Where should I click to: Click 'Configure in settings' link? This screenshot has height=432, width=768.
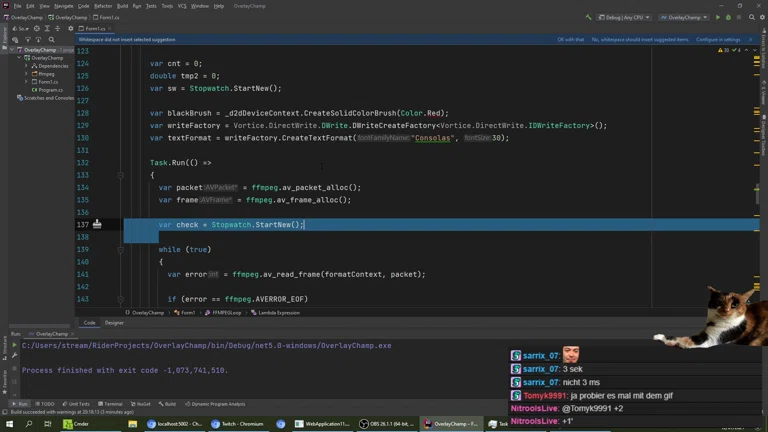coord(718,40)
